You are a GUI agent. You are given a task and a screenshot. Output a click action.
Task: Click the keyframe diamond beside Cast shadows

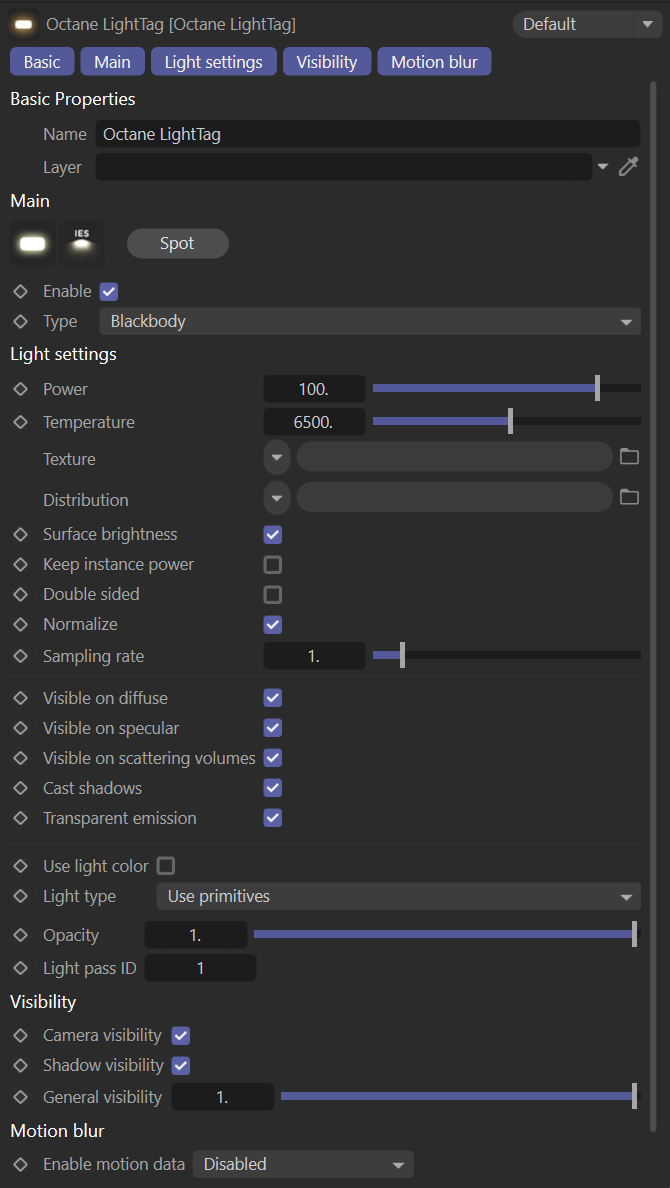point(20,788)
